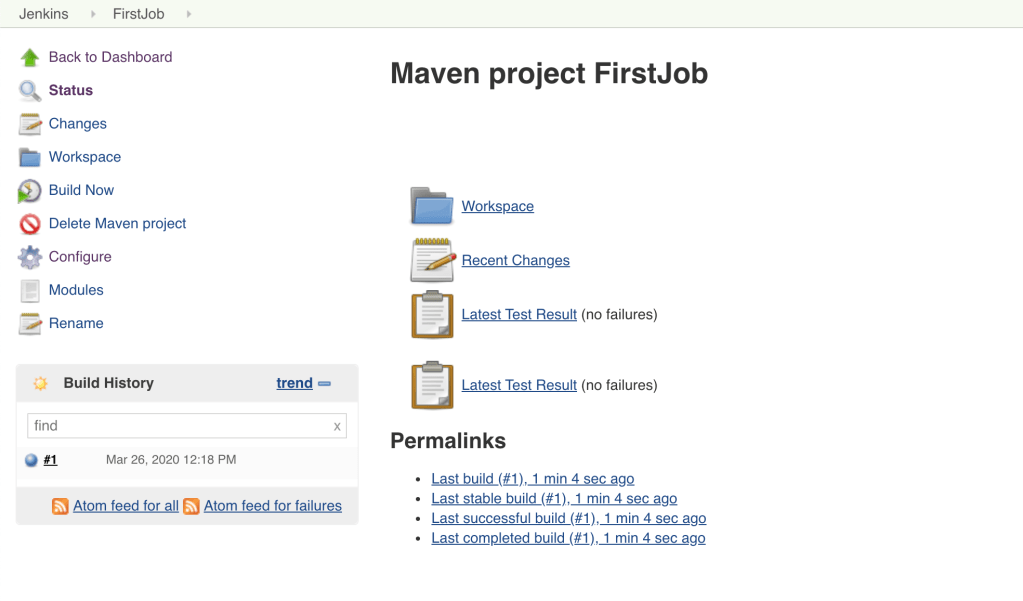Click the red Delete Maven project icon
Screen dimensions: 1023x601
pos(30,224)
